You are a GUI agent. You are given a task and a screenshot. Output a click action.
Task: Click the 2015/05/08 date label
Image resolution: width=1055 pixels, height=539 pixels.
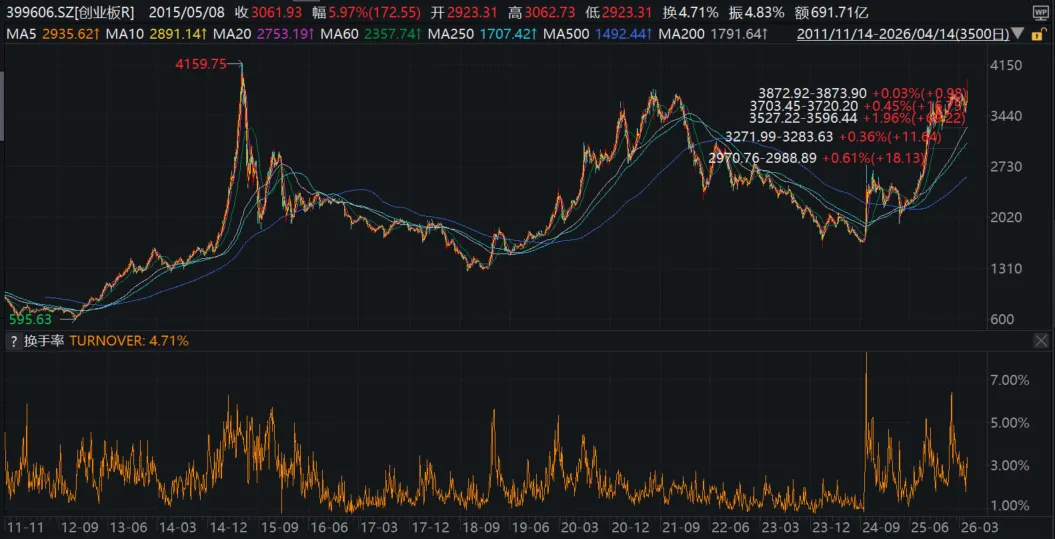point(188,12)
